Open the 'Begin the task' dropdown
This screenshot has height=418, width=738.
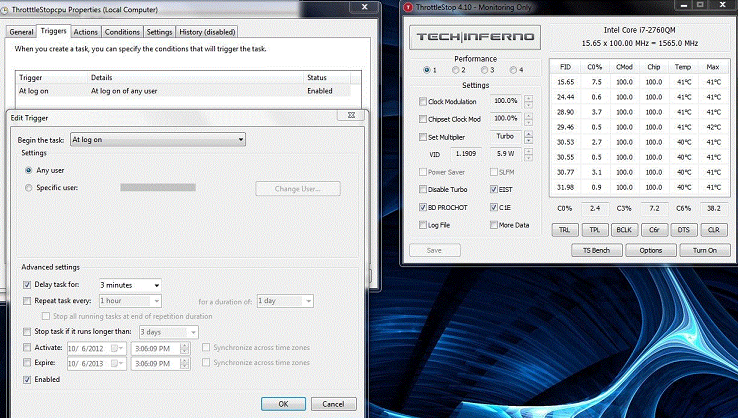pyautogui.click(x=158, y=139)
